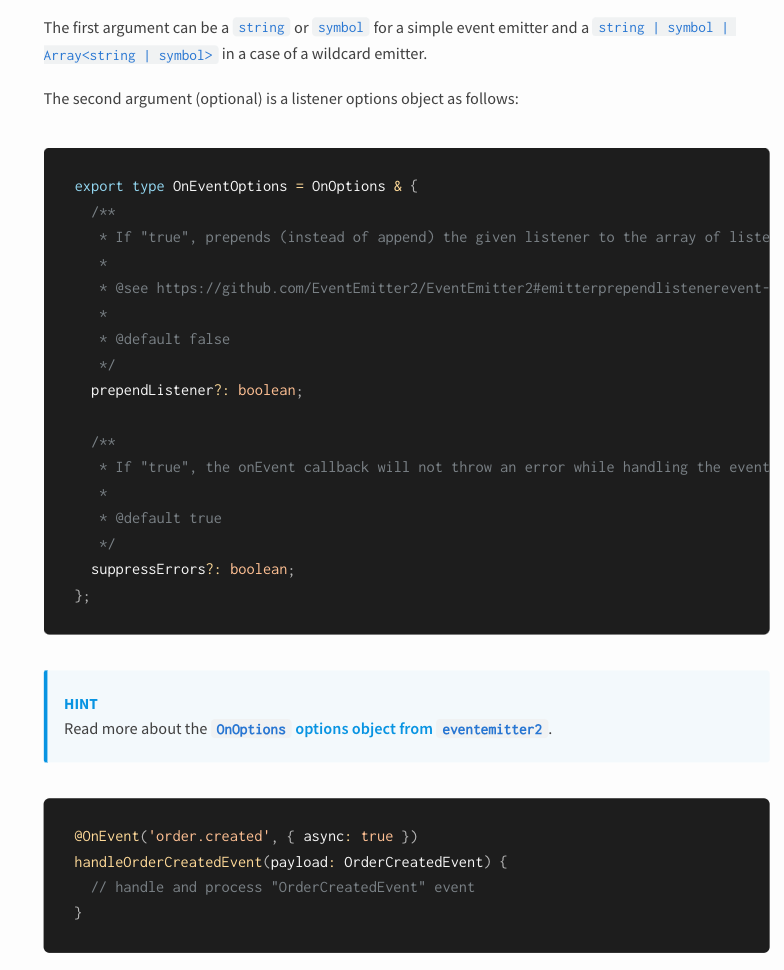Open the eventemitter2 link in the hint

(492, 729)
